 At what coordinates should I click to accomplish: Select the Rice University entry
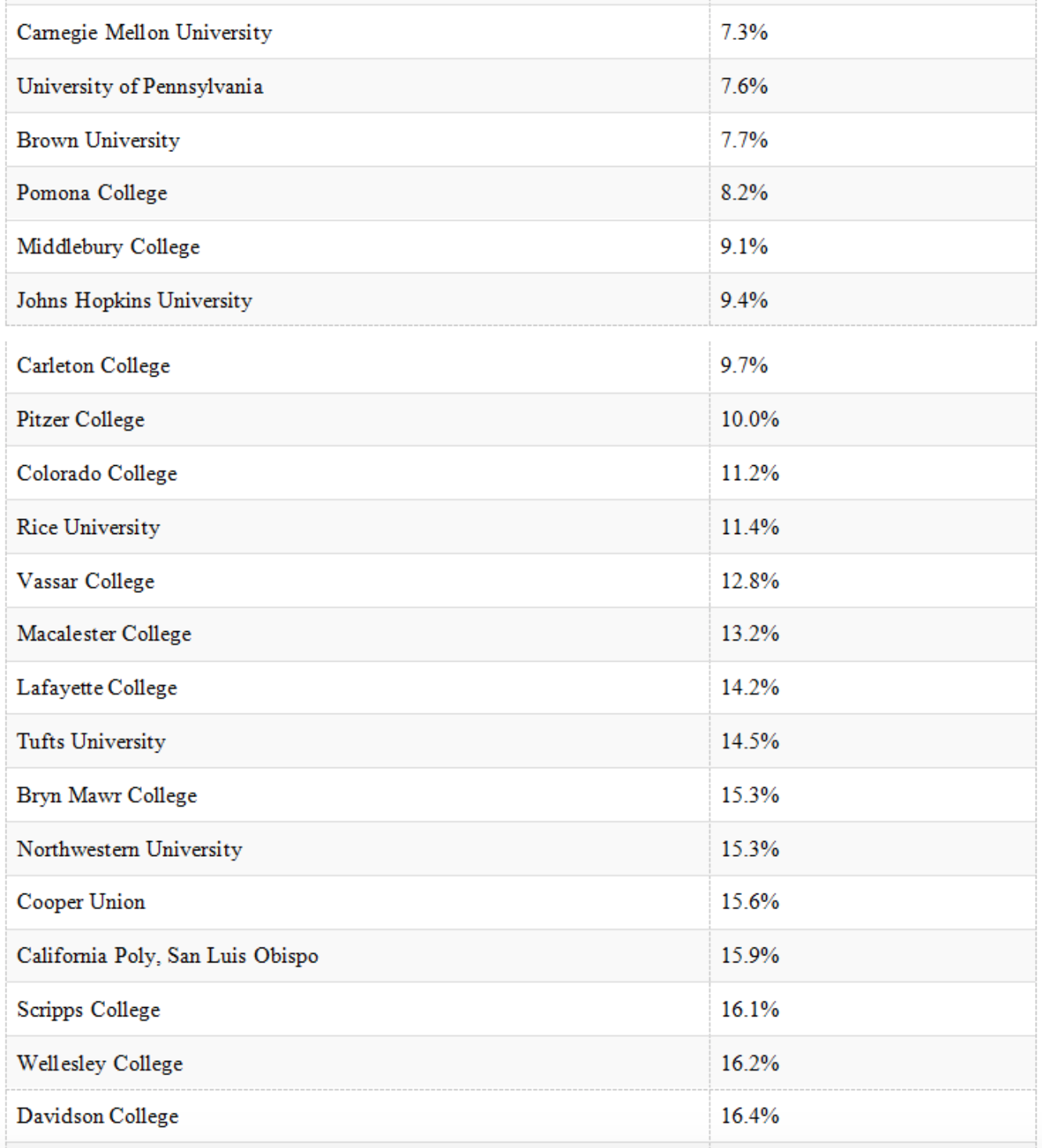point(88,528)
